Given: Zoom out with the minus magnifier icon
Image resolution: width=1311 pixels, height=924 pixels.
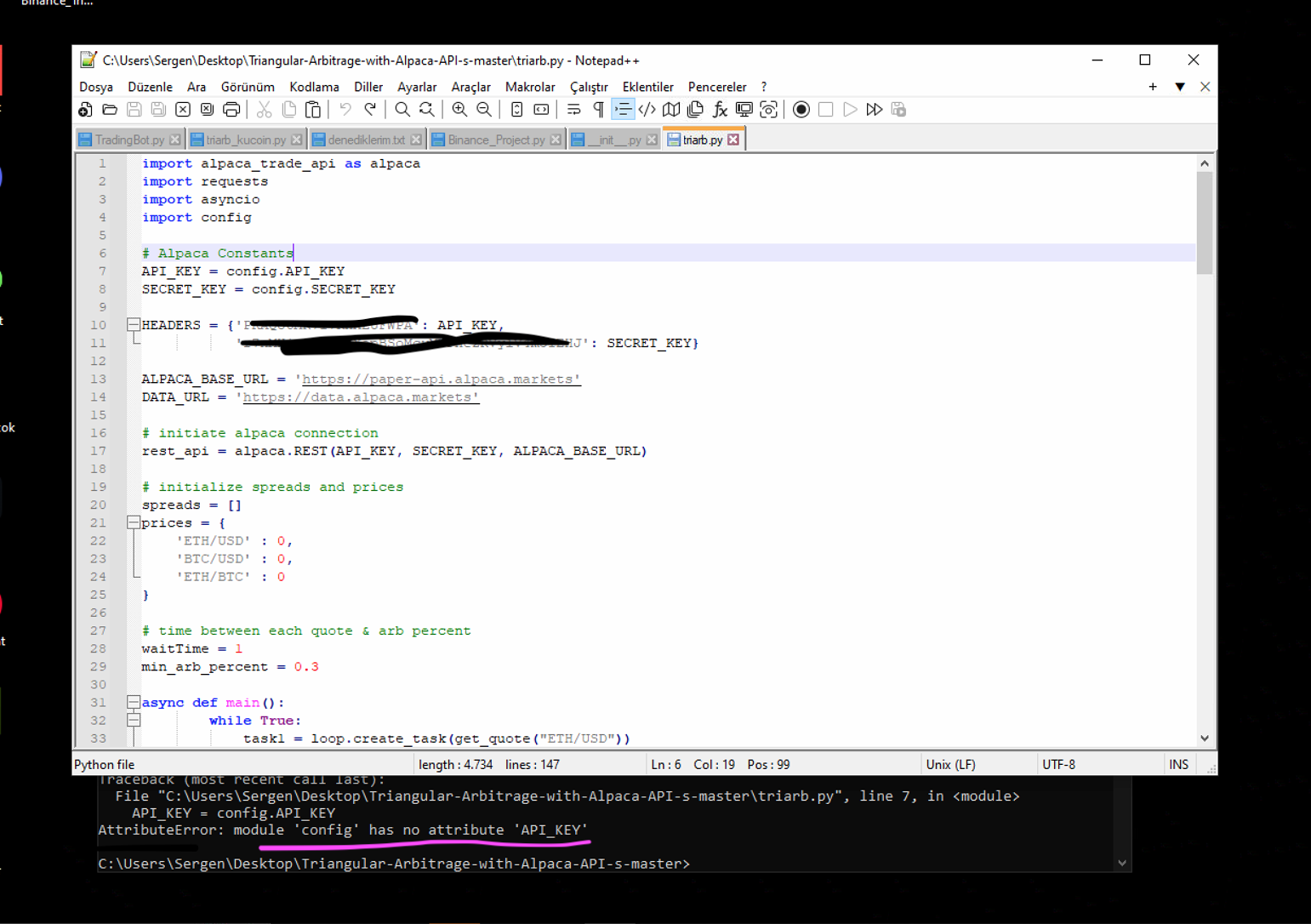Looking at the screenshot, I should pyautogui.click(x=484, y=110).
